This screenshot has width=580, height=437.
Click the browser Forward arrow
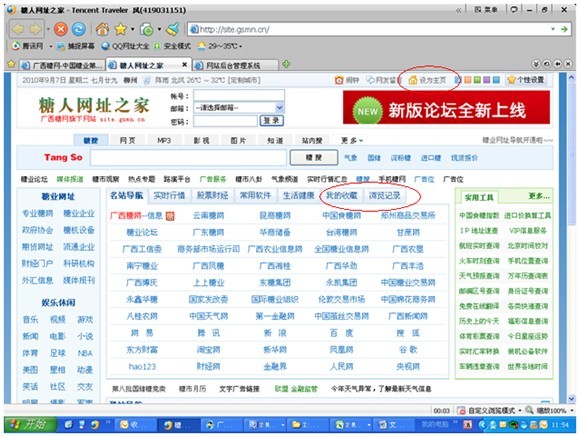35,29
